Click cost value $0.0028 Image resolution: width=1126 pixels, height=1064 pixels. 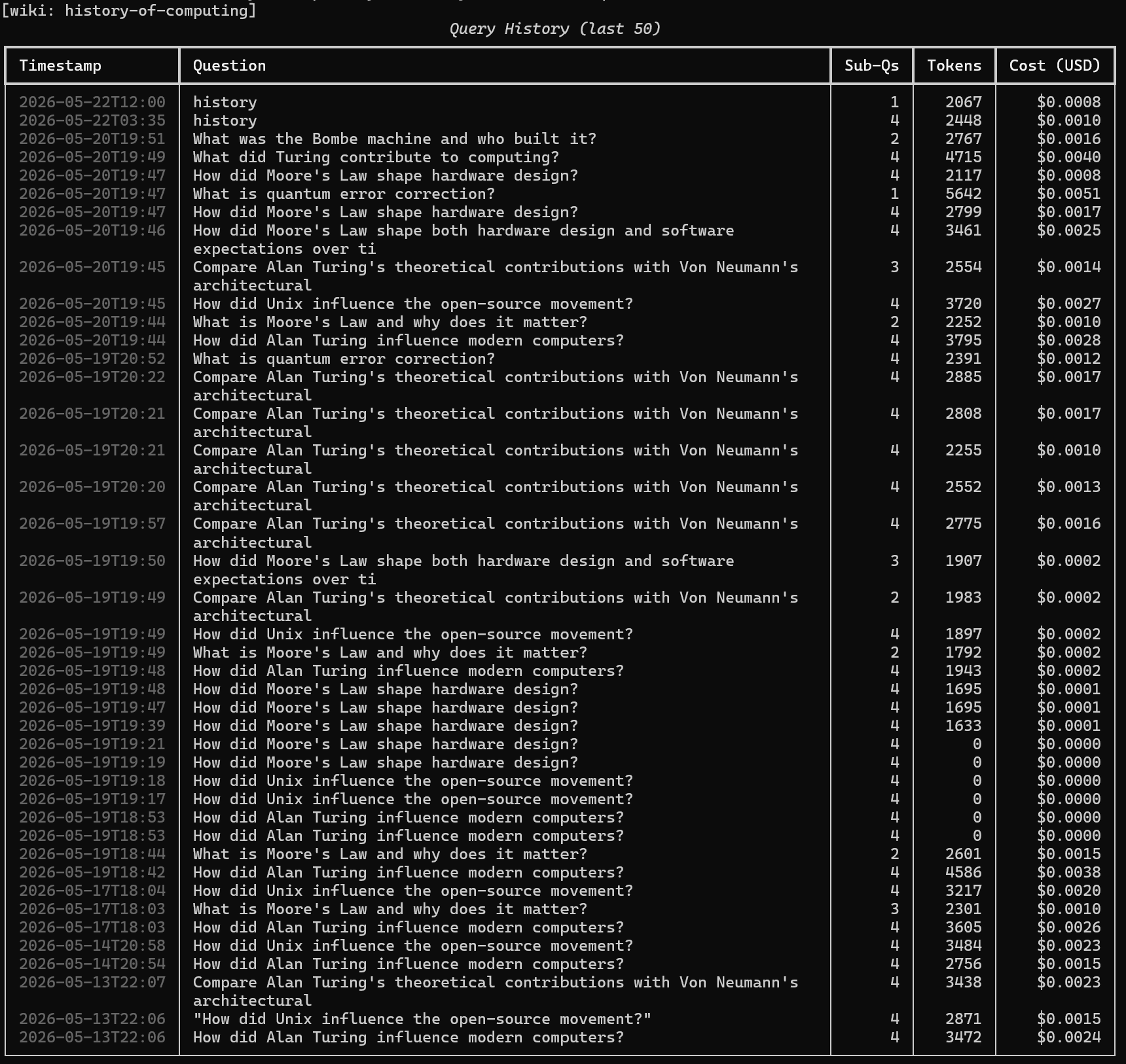[1068, 340]
